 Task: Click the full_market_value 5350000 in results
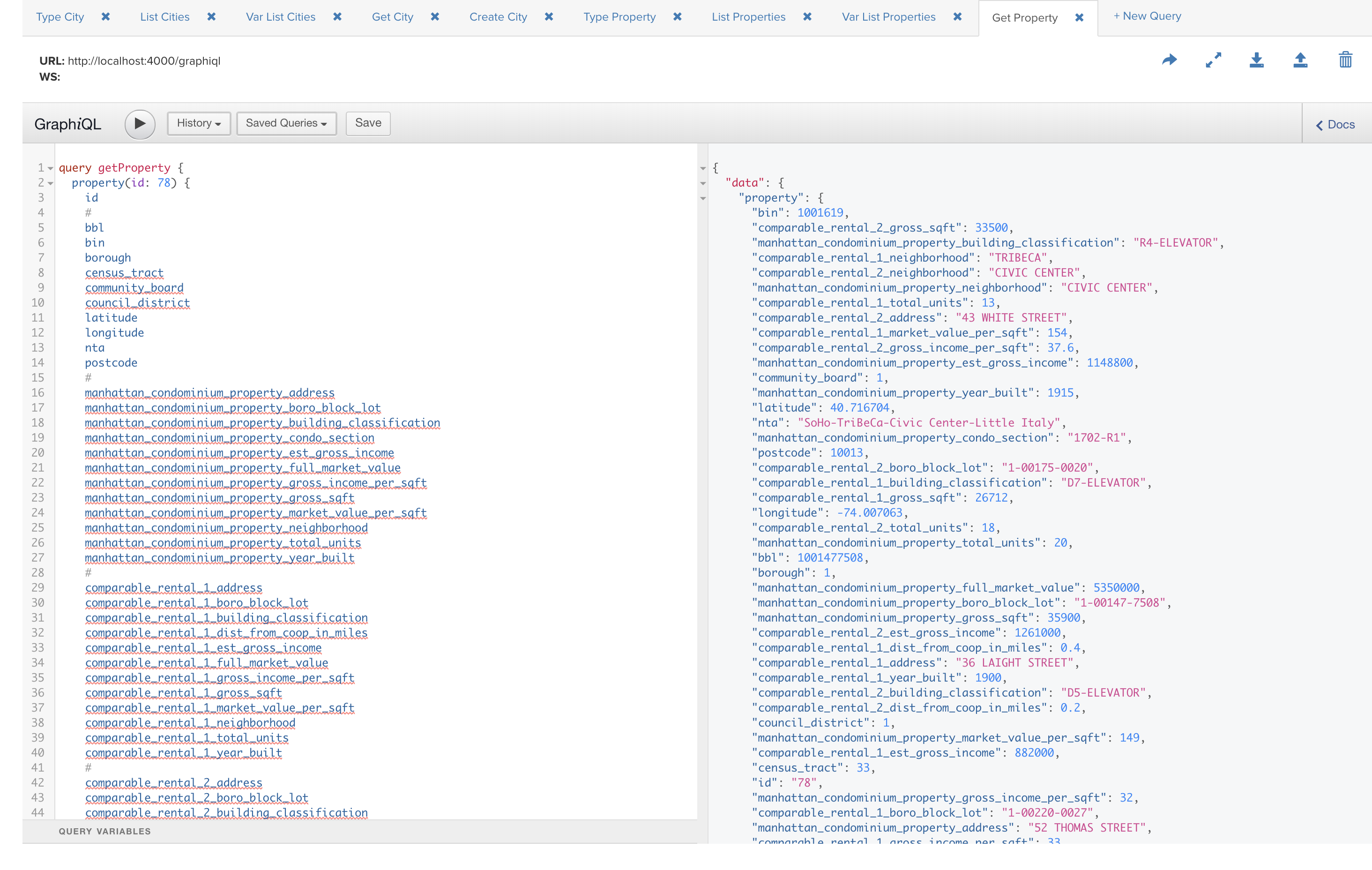1117,588
